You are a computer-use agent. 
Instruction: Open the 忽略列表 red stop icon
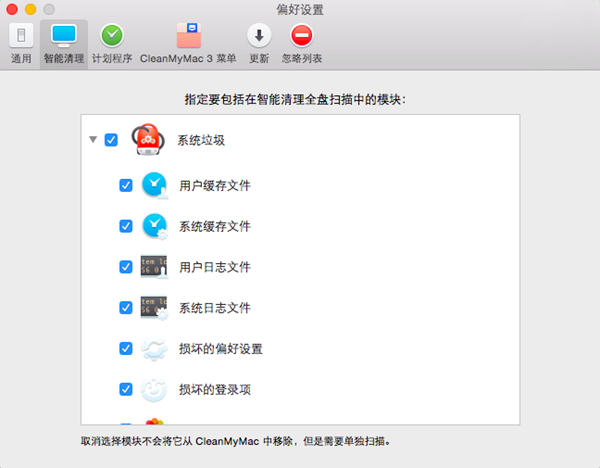click(x=302, y=35)
